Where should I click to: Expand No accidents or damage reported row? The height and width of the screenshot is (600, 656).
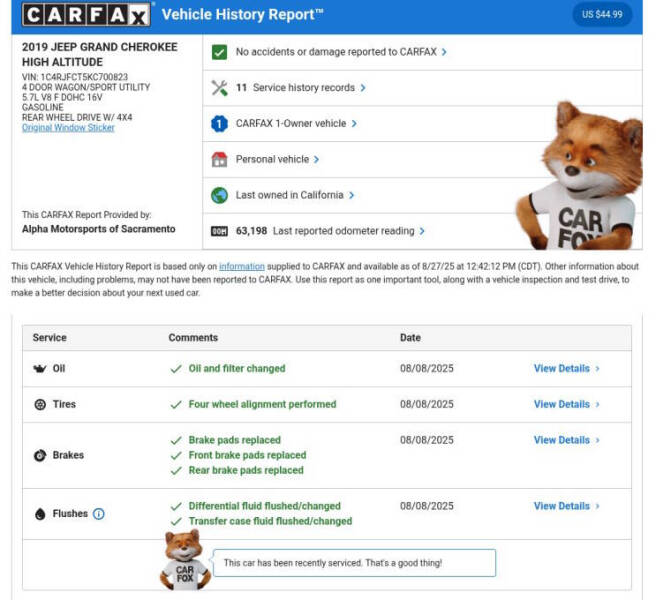point(341,52)
